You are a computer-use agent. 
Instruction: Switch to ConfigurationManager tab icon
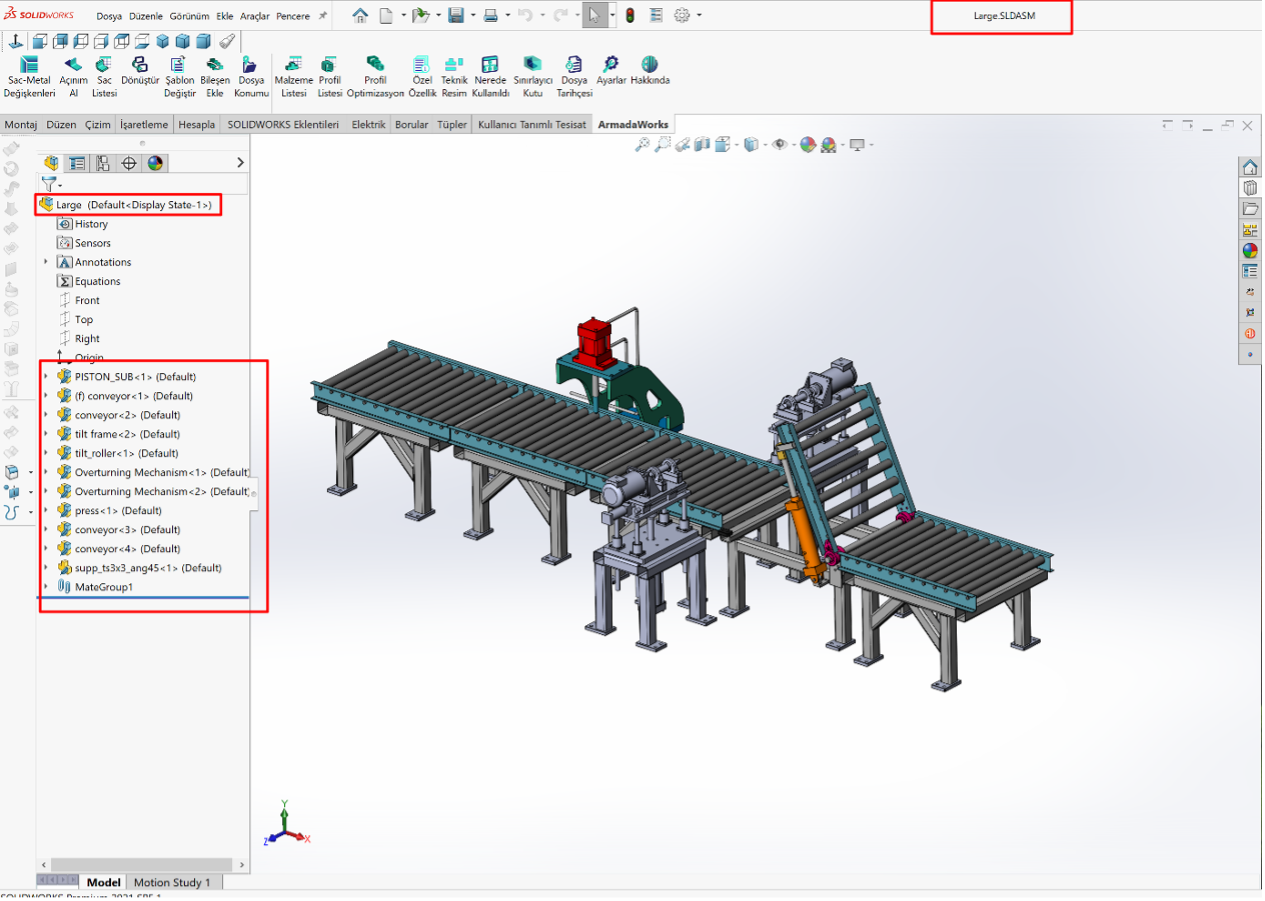pyautogui.click(x=103, y=163)
